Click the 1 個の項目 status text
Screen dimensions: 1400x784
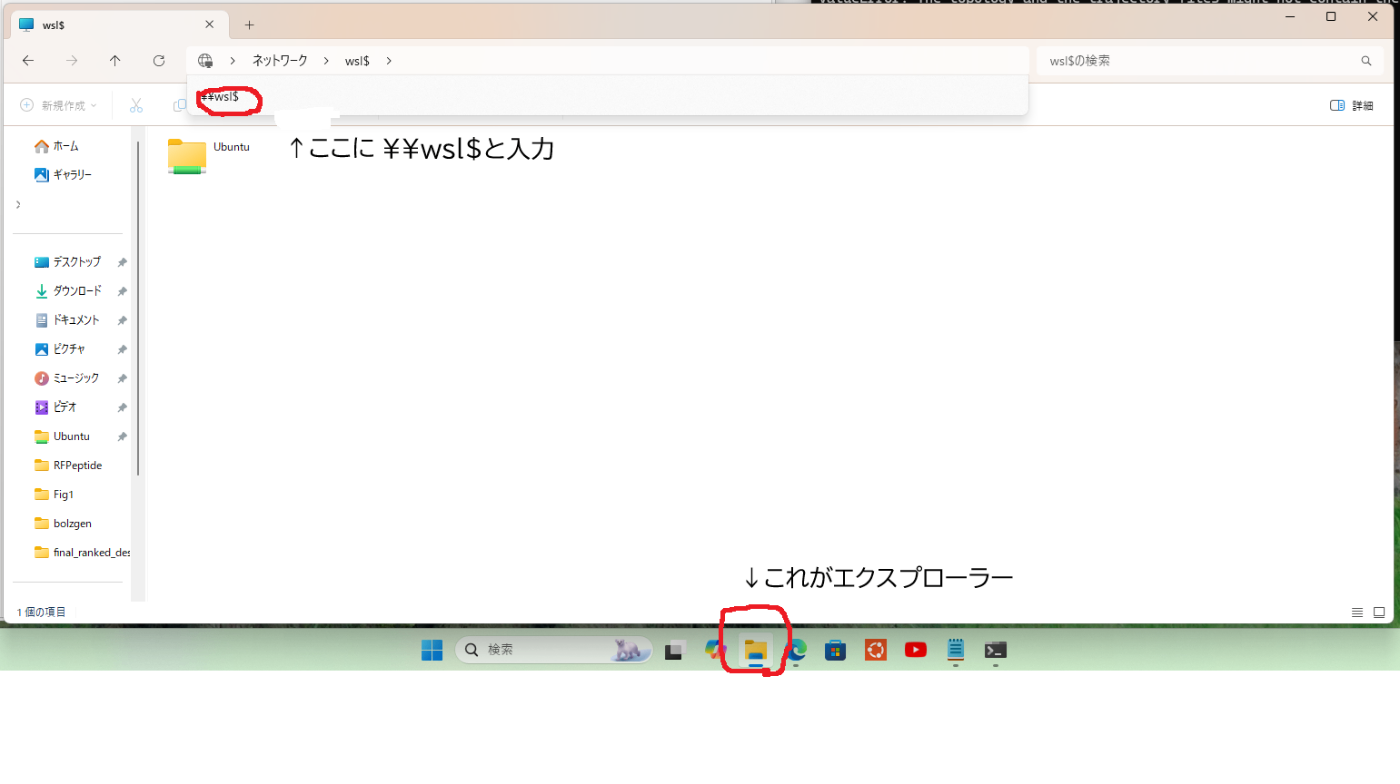coord(41,612)
